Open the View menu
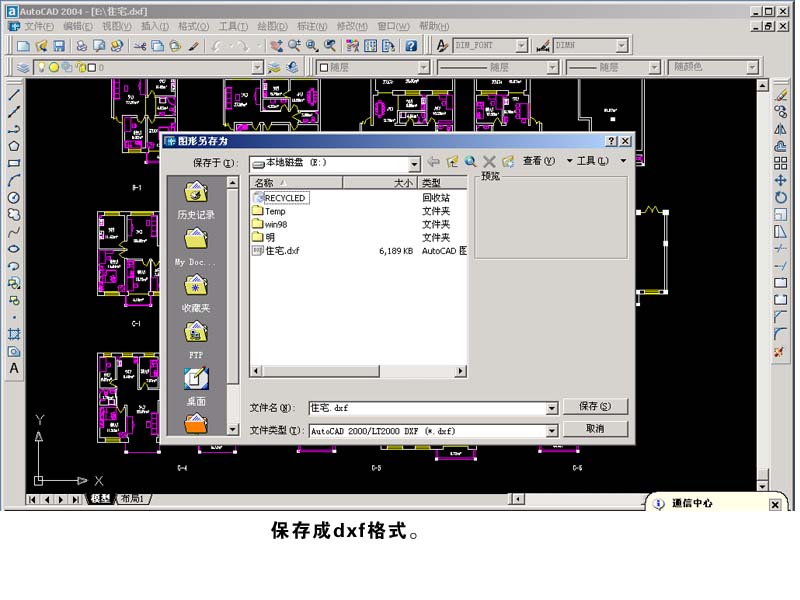Viewport: 800px width, 600px height. click(117, 26)
